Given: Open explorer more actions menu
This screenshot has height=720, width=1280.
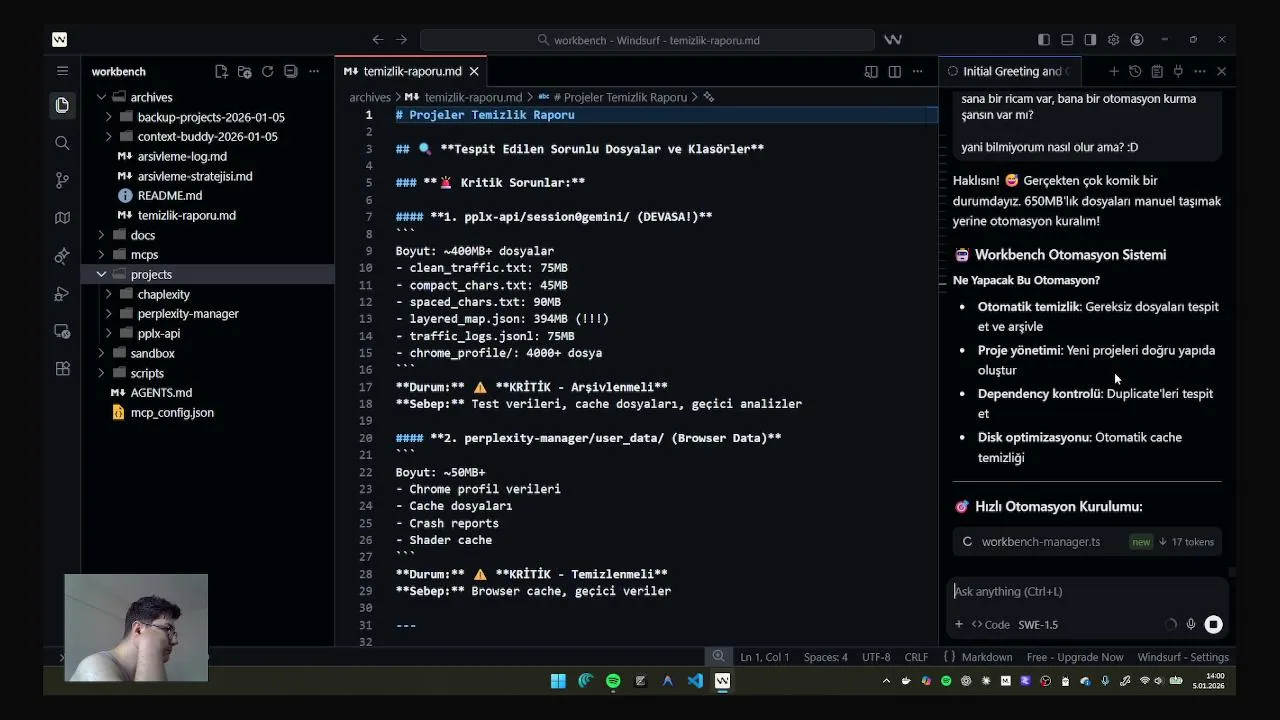Looking at the screenshot, I should point(314,71).
